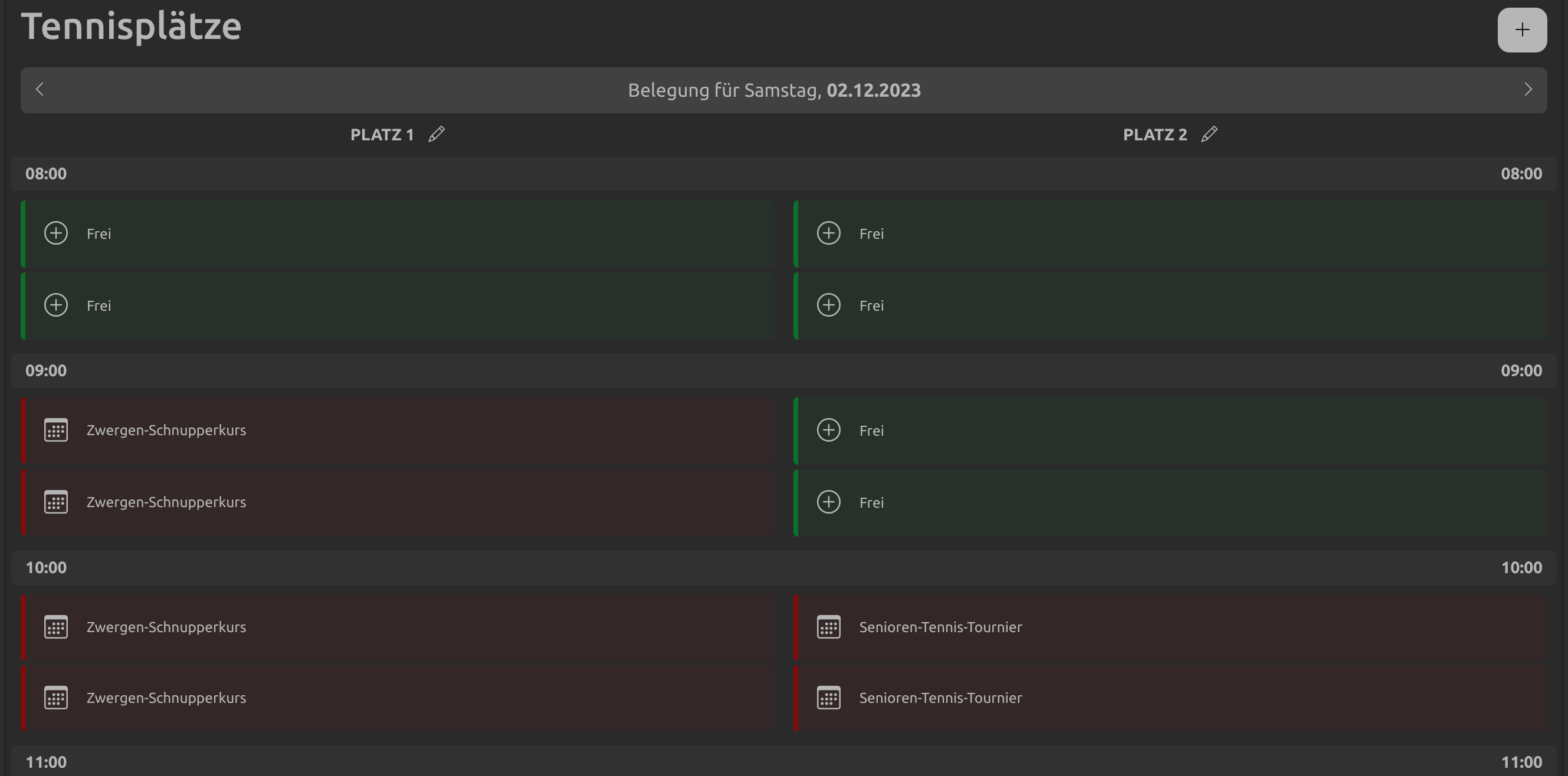The image size is (1568, 776).
Task: Edit Platz 1 via pencil icon
Action: [437, 134]
